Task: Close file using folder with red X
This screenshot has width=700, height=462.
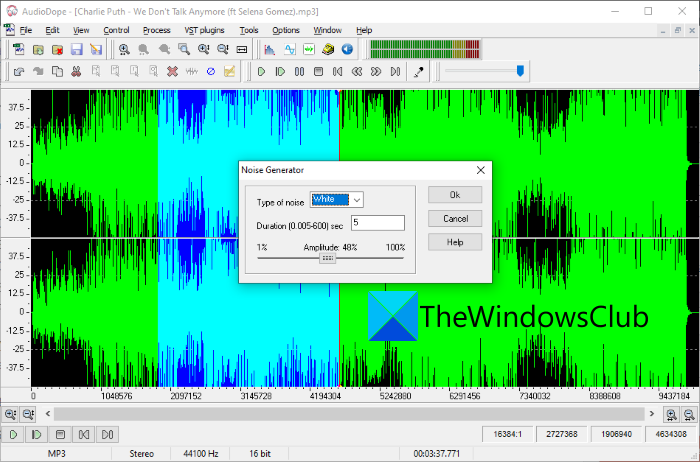Action: pyautogui.click(x=58, y=49)
